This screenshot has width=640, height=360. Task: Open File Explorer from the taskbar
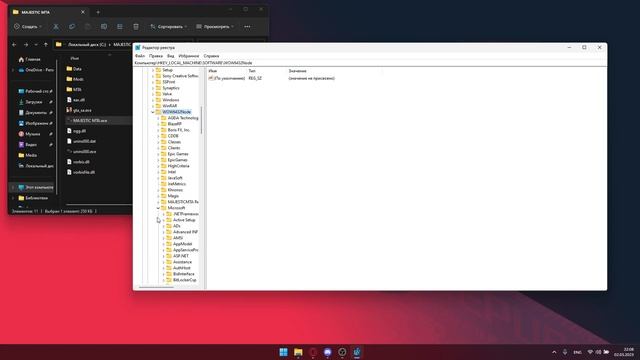298,352
